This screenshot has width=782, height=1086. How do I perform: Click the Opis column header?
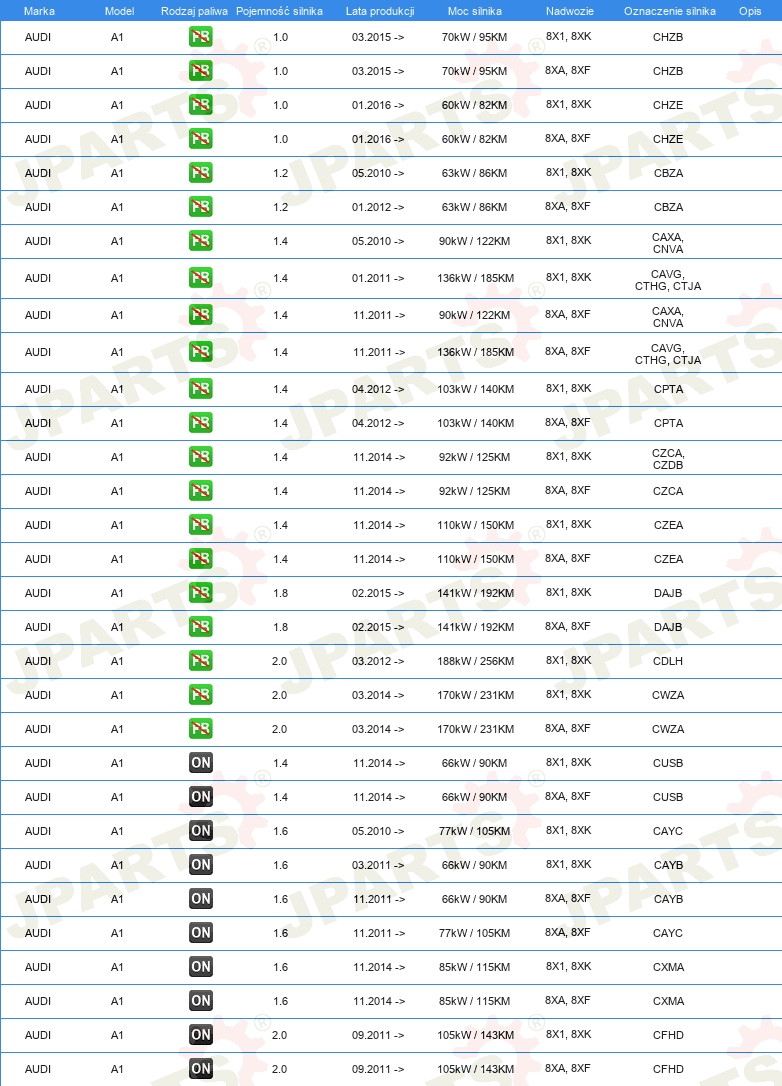[750, 11]
